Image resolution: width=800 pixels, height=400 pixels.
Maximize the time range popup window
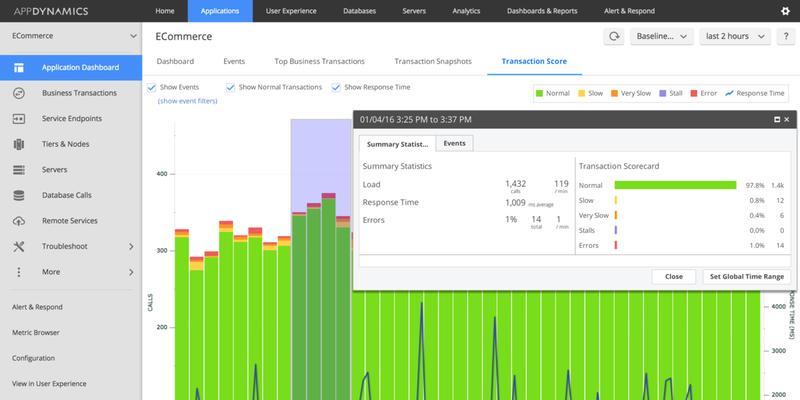pos(777,119)
